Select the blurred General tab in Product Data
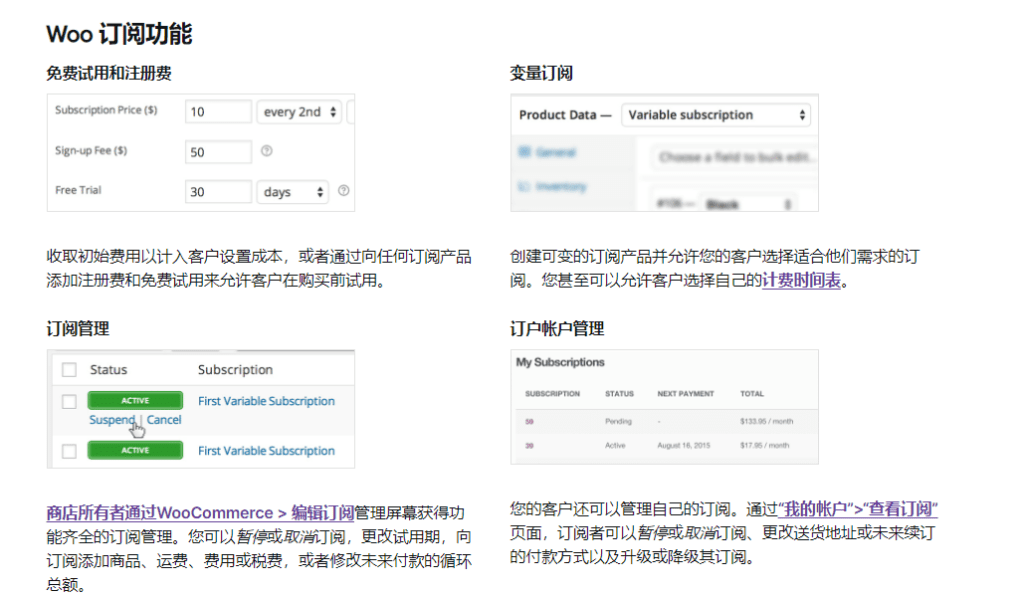The height and width of the screenshot is (594, 1024). [x=556, y=152]
